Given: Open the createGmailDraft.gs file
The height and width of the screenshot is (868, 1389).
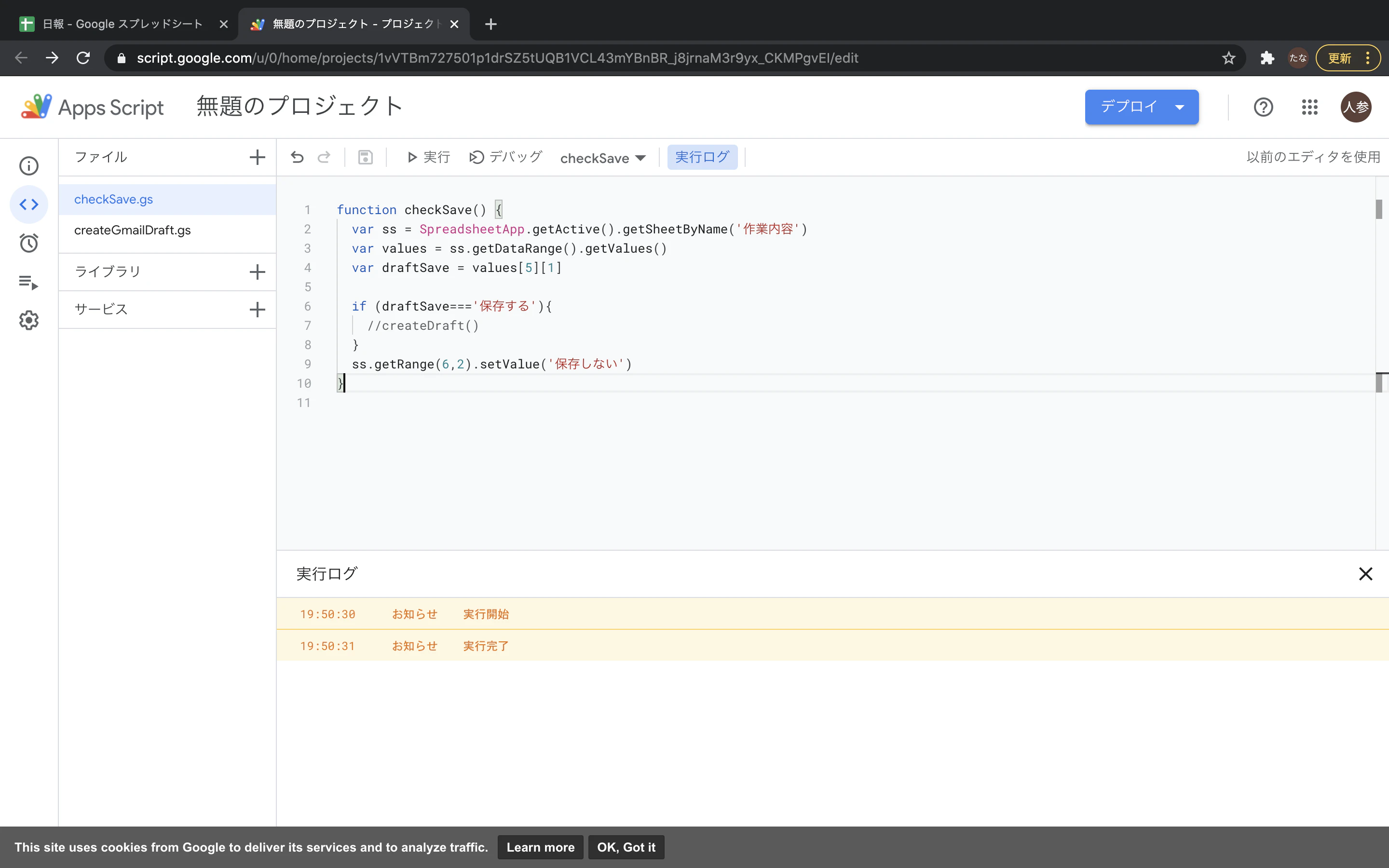Looking at the screenshot, I should [x=133, y=230].
